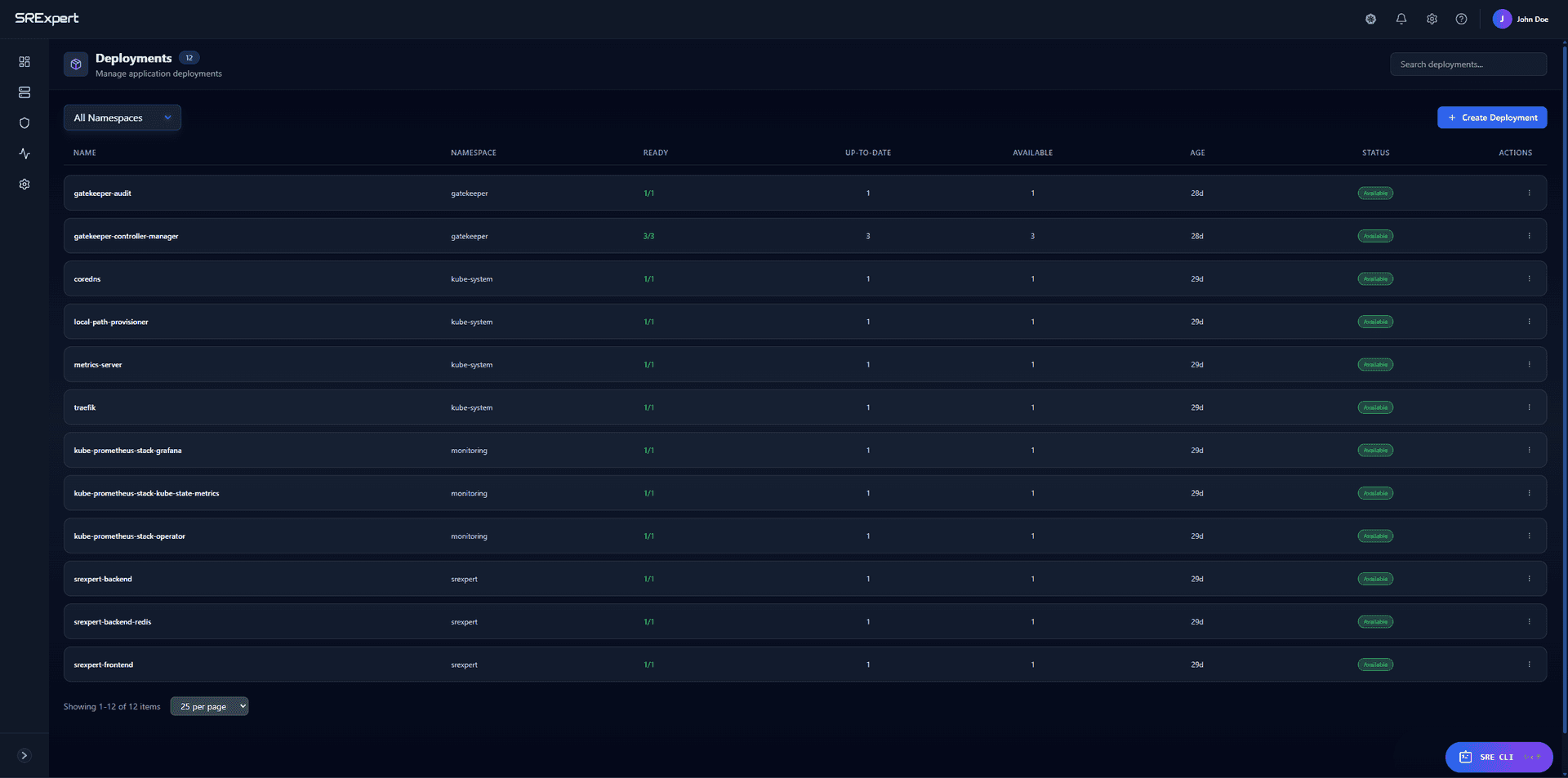The height and width of the screenshot is (778, 1568).
Task: Expand the All Namespaces dropdown
Action: pyautogui.click(x=122, y=118)
